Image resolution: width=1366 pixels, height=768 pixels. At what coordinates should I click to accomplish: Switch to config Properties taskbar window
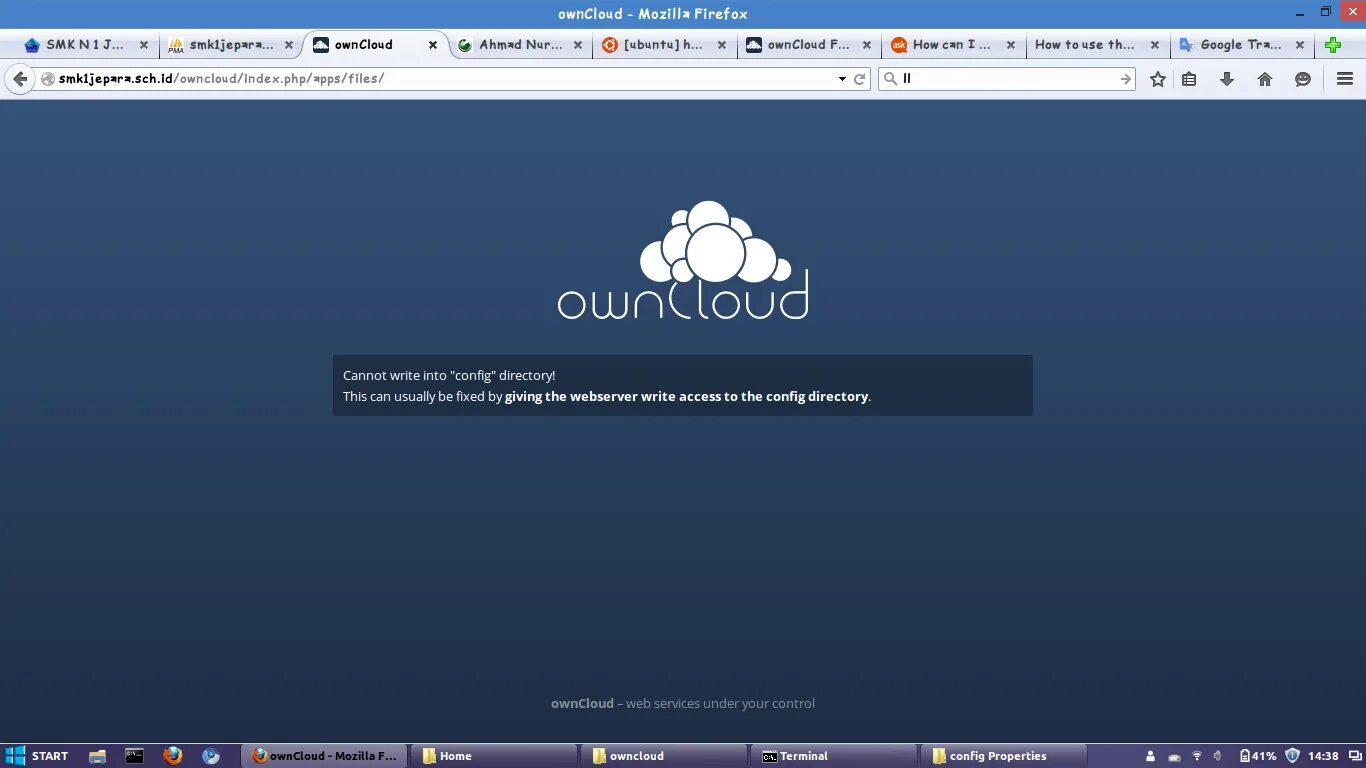[1005, 756]
